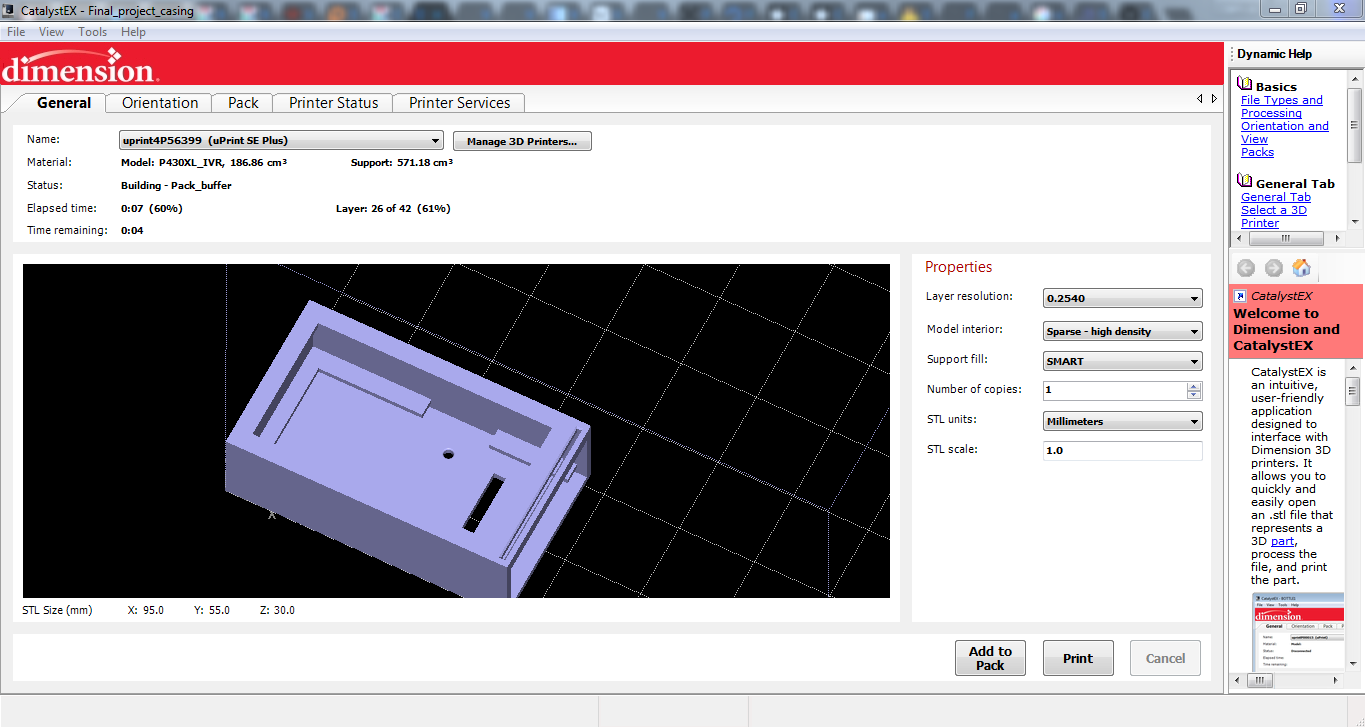Switch to the Pack tab

[x=243, y=103]
